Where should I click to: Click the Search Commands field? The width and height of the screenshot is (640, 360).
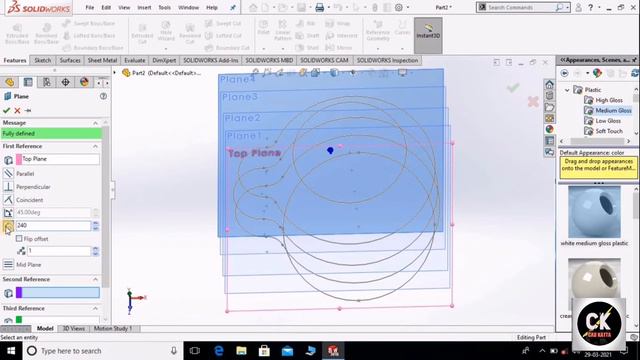coord(520,7)
